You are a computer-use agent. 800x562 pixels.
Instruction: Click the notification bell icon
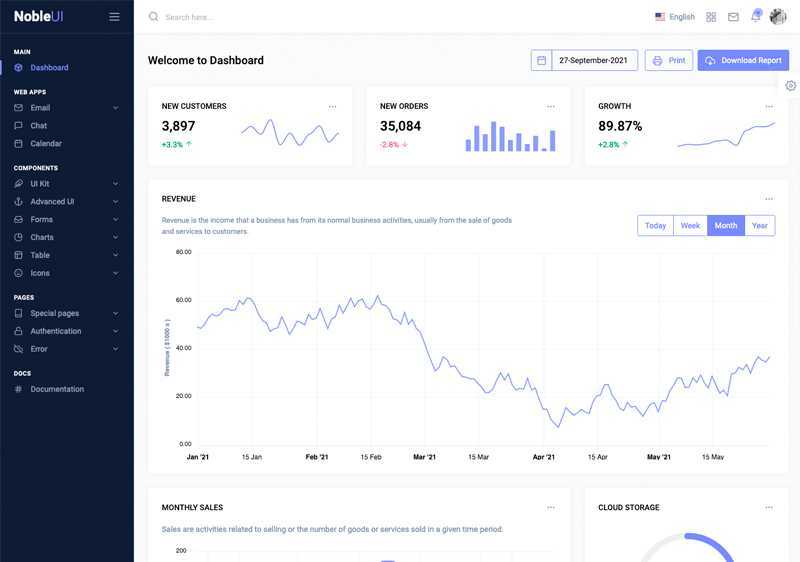(x=756, y=17)
